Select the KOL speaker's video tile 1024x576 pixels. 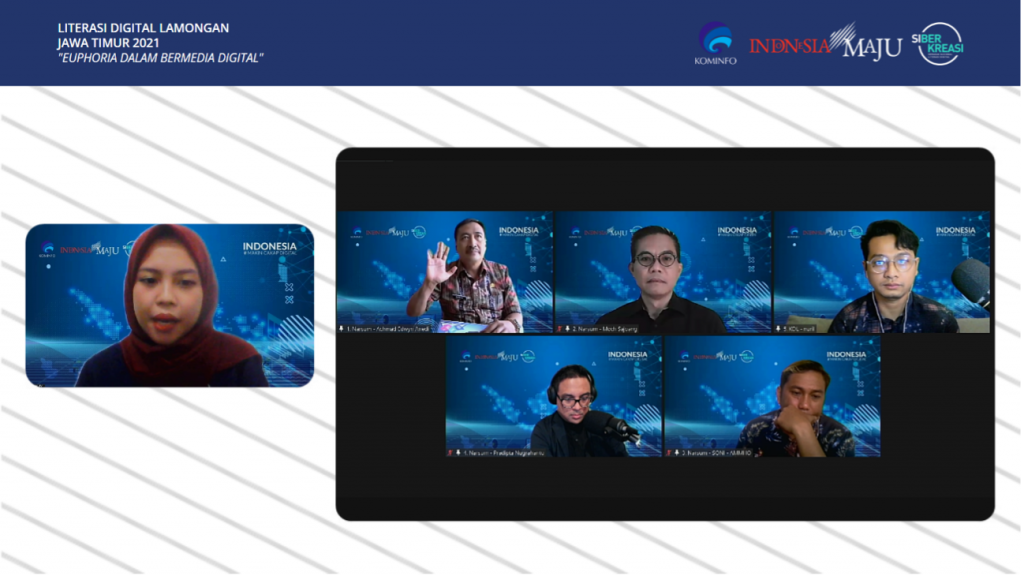881,272
